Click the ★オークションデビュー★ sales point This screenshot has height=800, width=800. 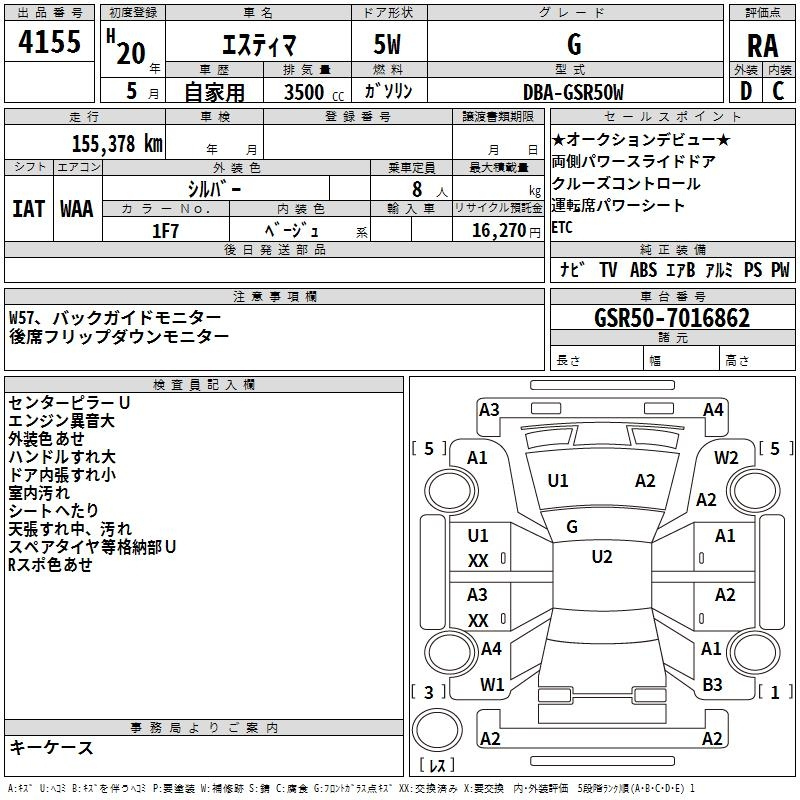(x=641, y=139)
